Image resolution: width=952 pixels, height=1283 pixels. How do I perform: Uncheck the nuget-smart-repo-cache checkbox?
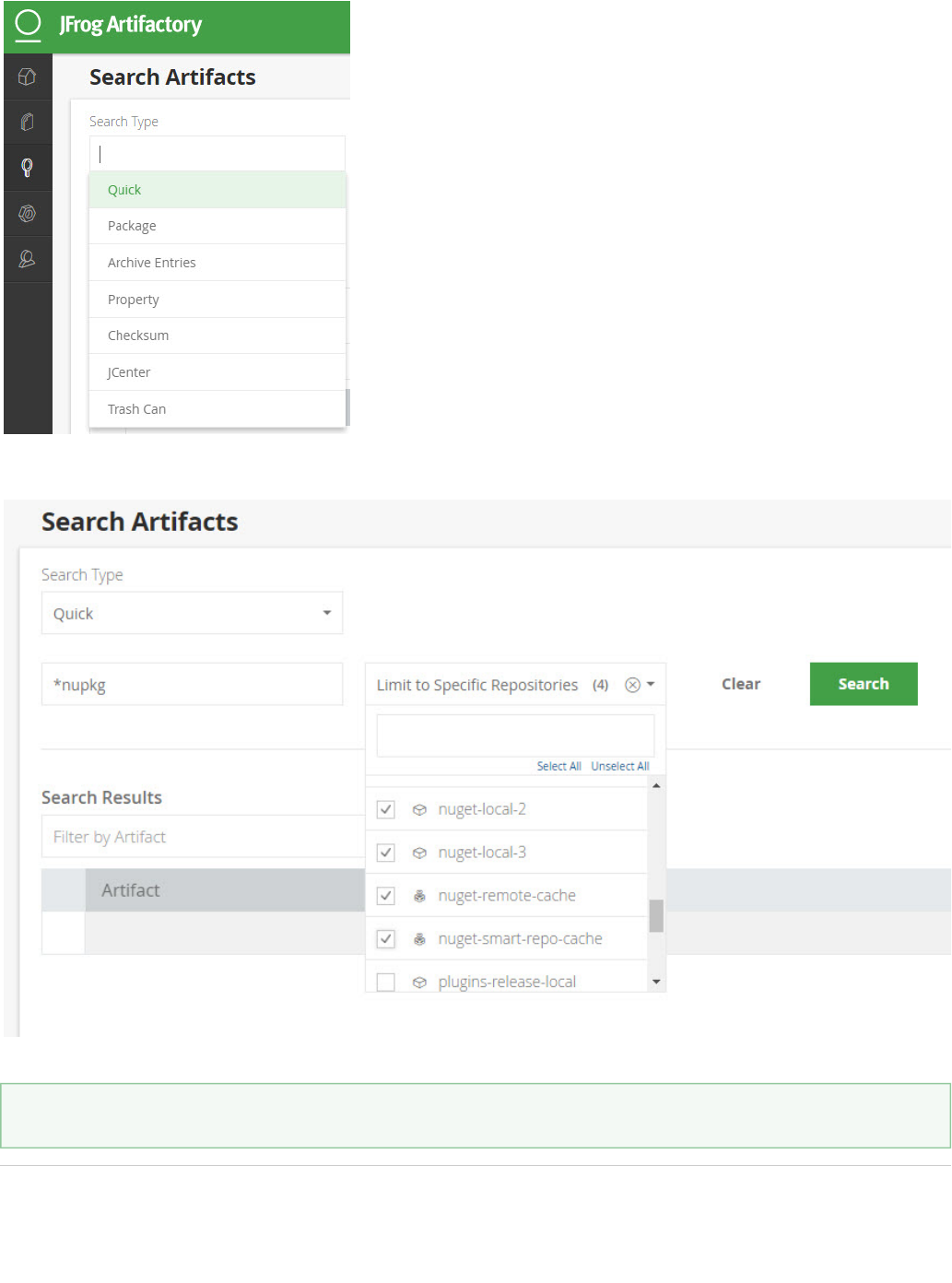[386, 939]
